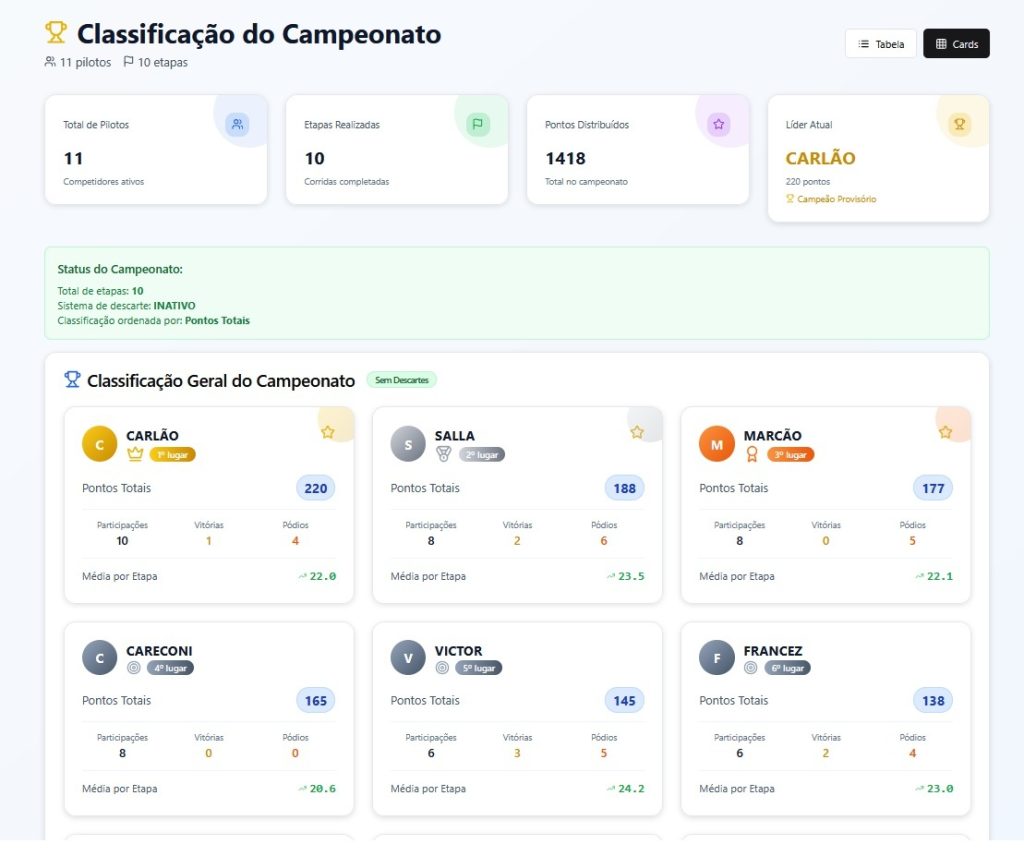1024x868 pixels.
Task: Click VICTOR's circular avatar
Action: [406, 657]
